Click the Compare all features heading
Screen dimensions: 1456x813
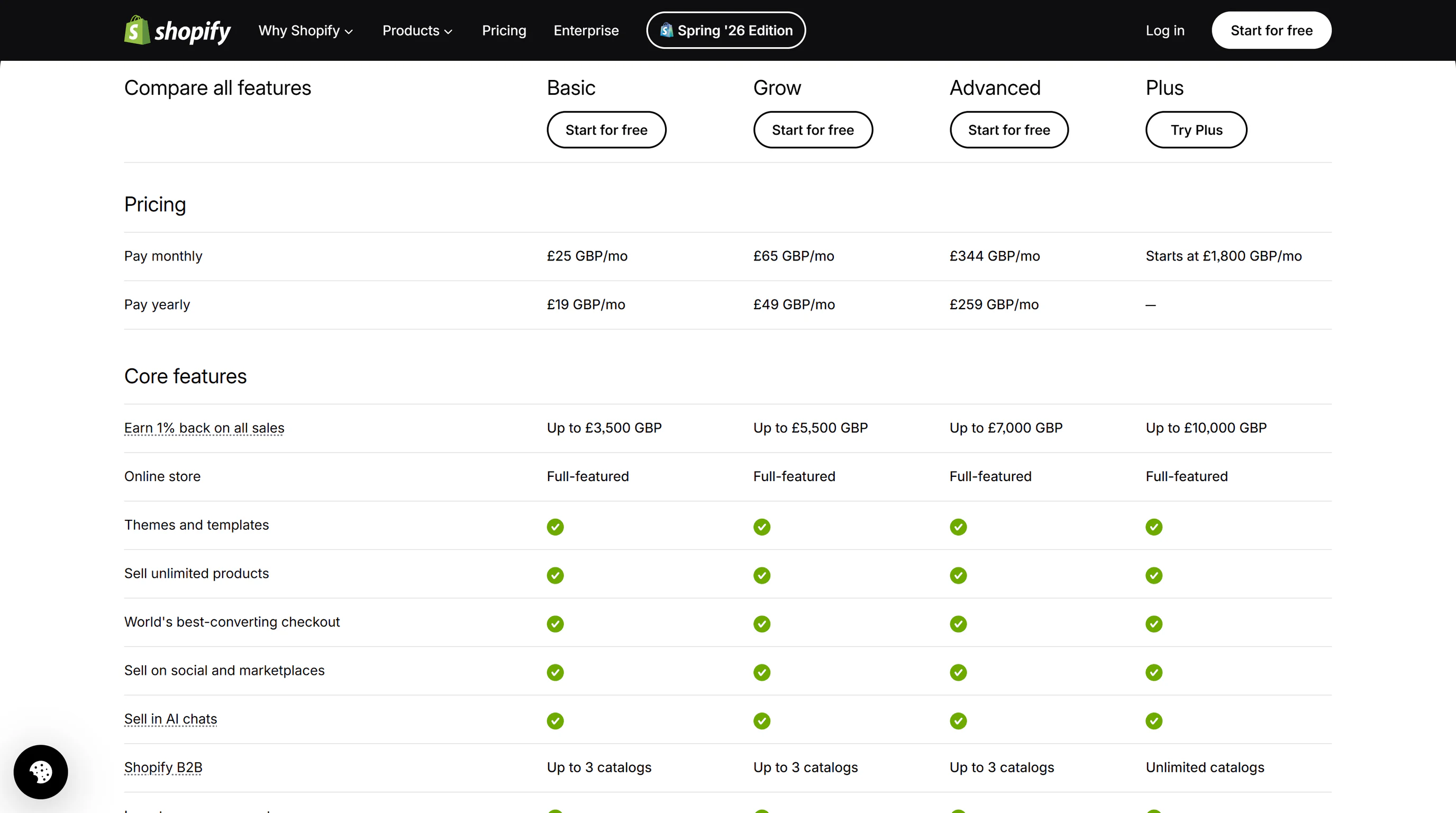217,88
